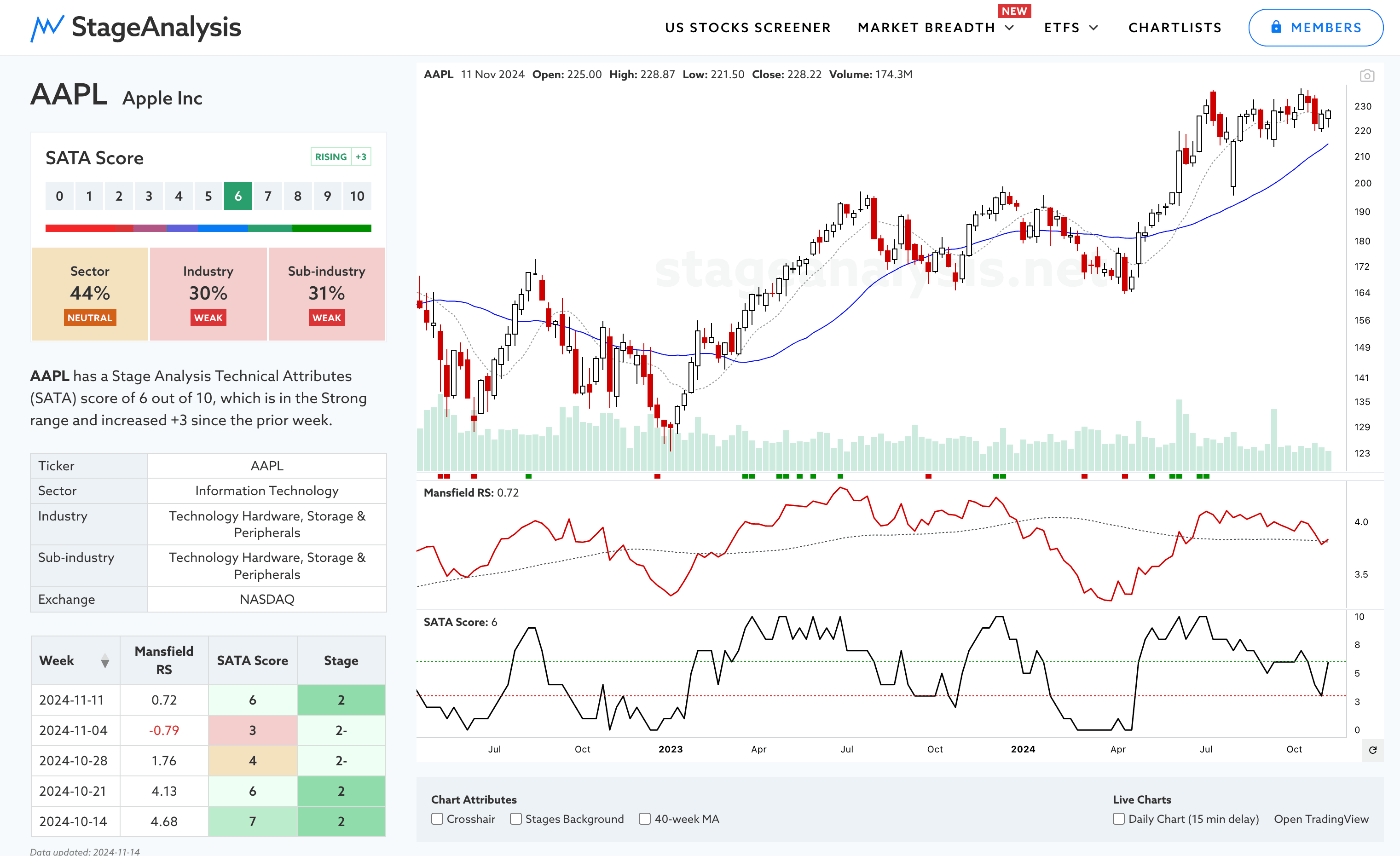Click the Week column header
Image resolution: width=1400 pixels, height=856 pixels.
tap(75, 660)
